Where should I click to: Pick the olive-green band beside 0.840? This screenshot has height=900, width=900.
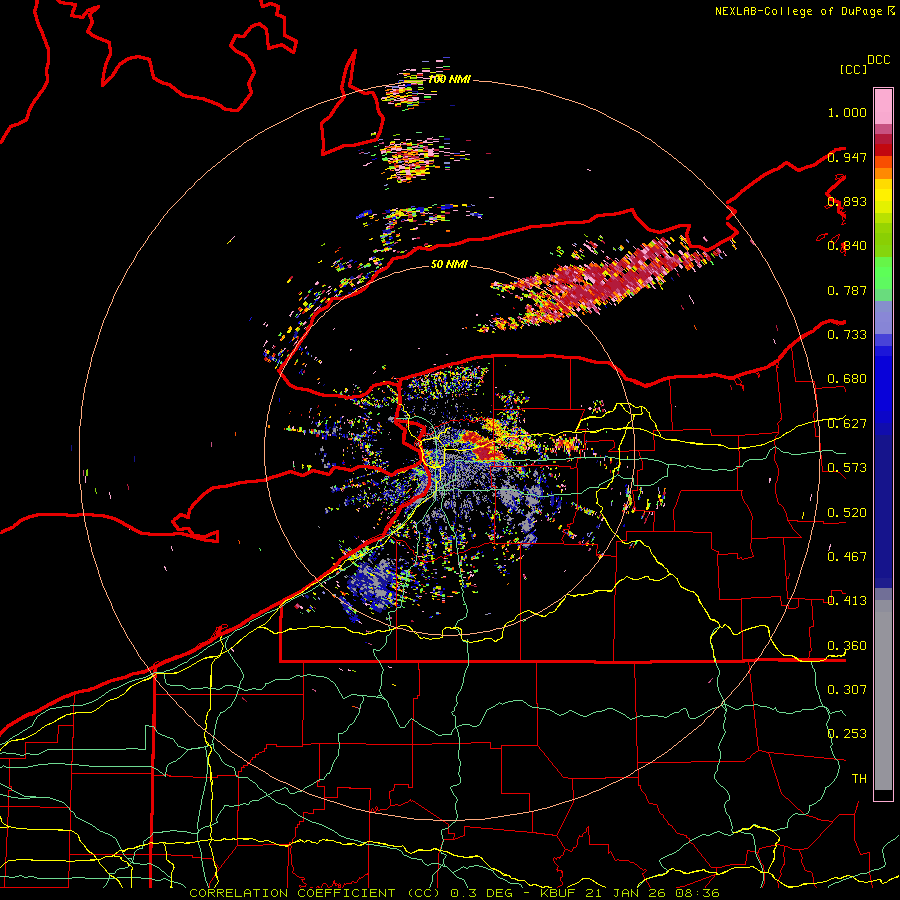click(883, 241)
